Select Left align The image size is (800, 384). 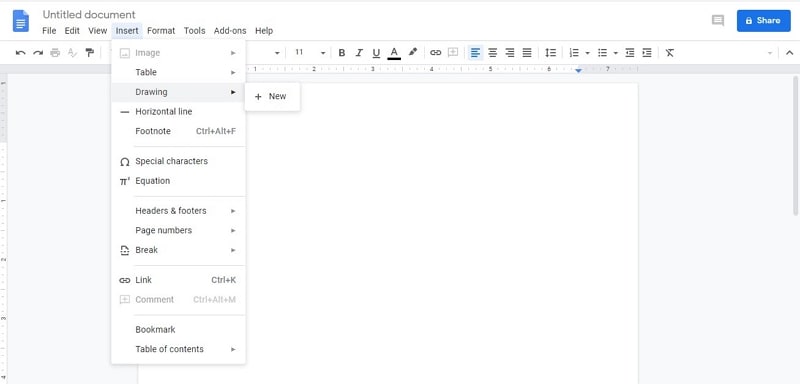click(476, 53)
